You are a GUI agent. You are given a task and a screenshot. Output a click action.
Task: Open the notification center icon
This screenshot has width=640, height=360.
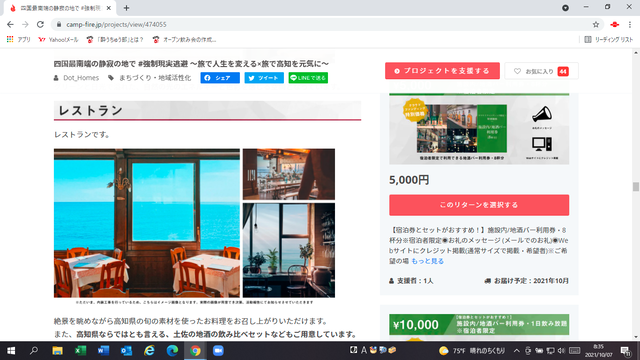coord(626,351)
